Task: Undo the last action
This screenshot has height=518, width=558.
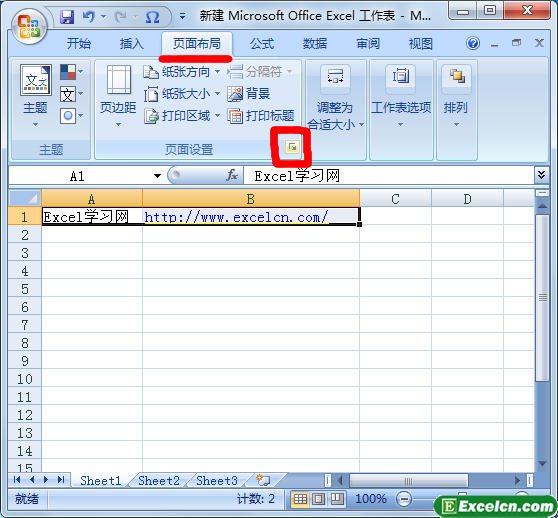Action: tap(89, 16)
